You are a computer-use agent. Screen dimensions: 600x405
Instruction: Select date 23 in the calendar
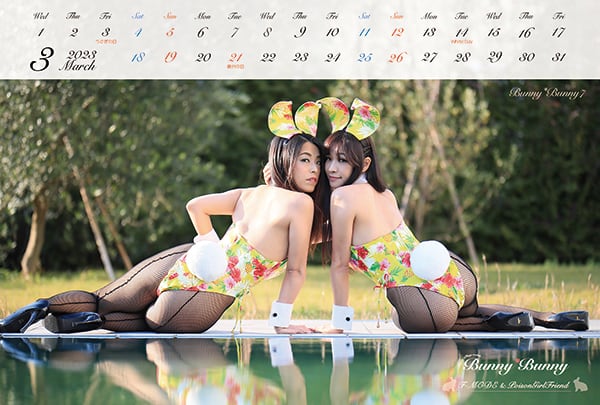[300, 57]
